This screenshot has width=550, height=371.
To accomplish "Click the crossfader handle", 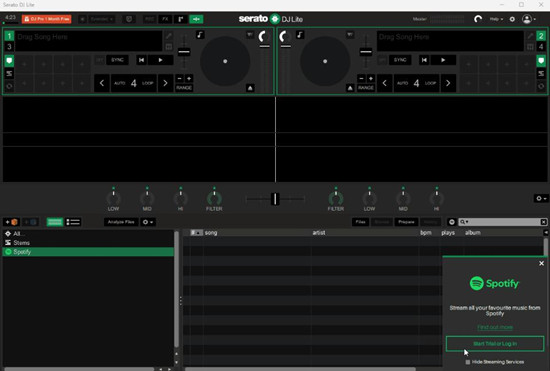I will [275, 199].
